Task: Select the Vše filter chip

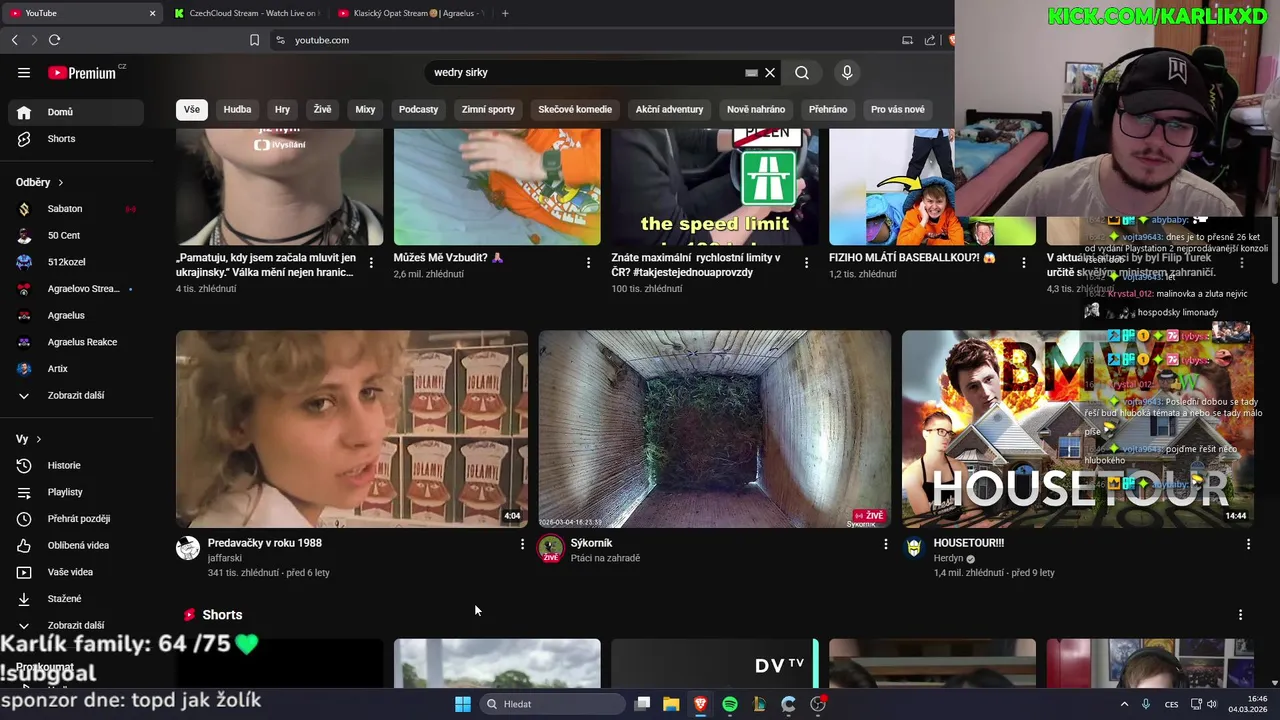Action: (x=191, y=109)
